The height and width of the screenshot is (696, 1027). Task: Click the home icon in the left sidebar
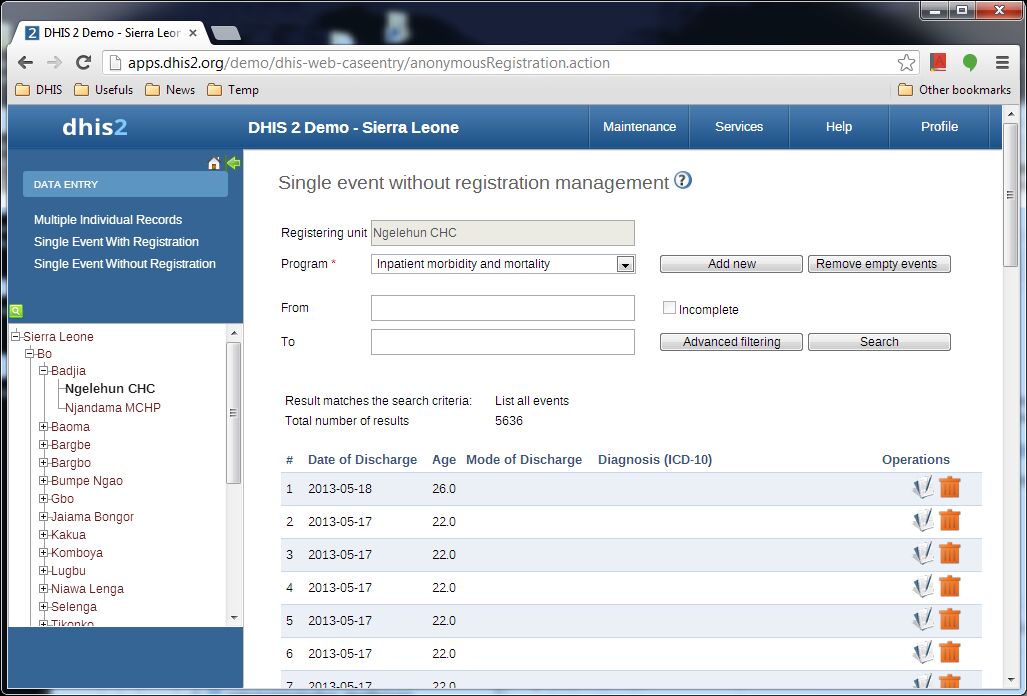(213, 163)
